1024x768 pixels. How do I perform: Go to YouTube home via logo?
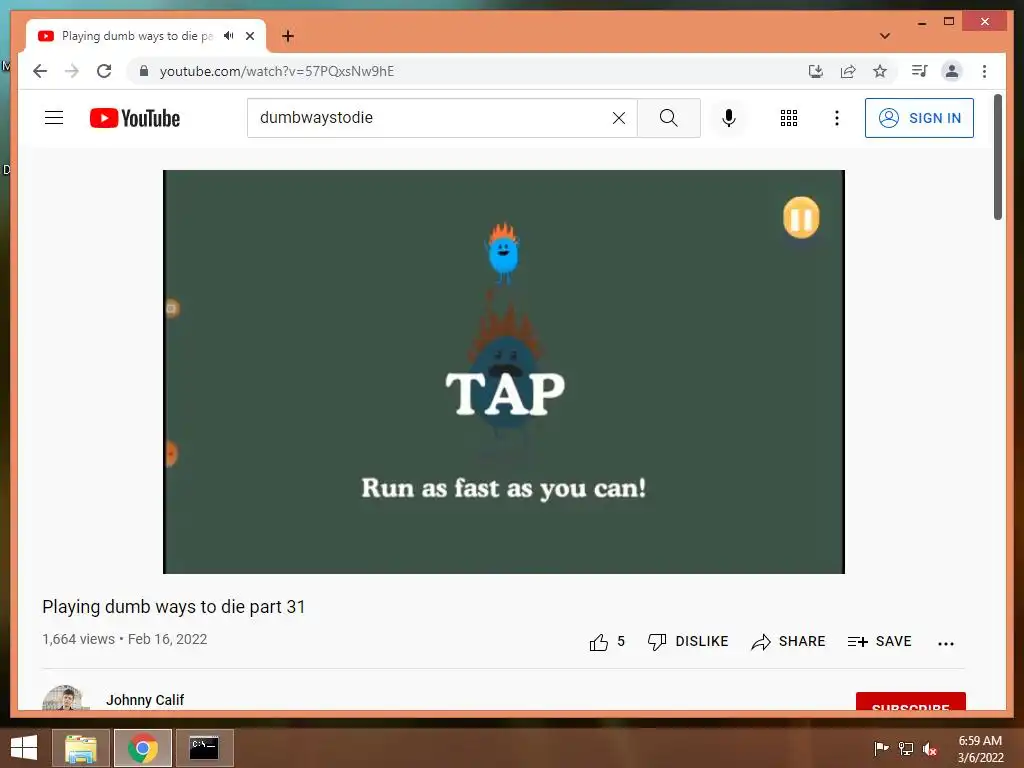pyautogui.click(x=135, y=118)
